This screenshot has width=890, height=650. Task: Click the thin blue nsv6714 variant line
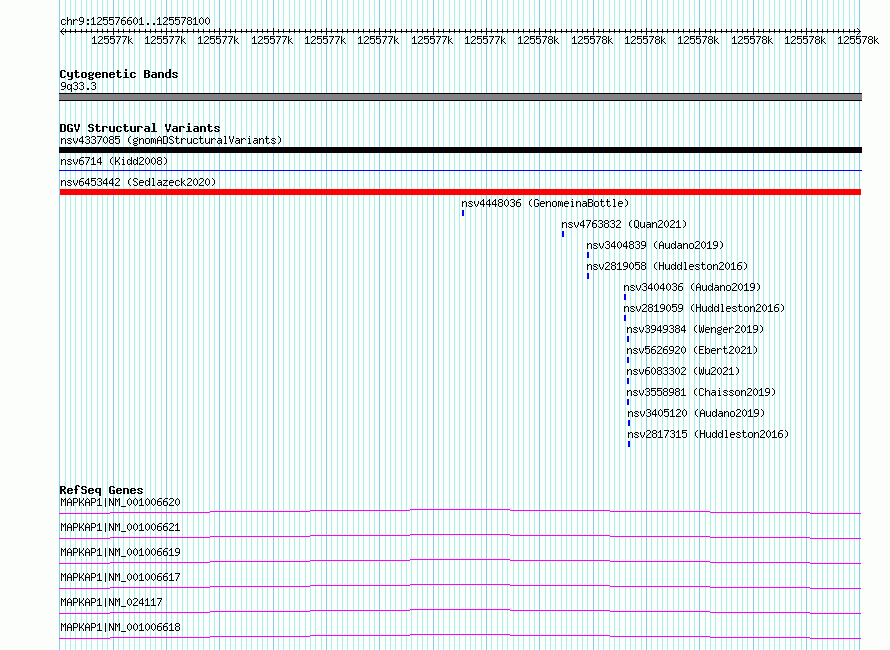(460, 170)
